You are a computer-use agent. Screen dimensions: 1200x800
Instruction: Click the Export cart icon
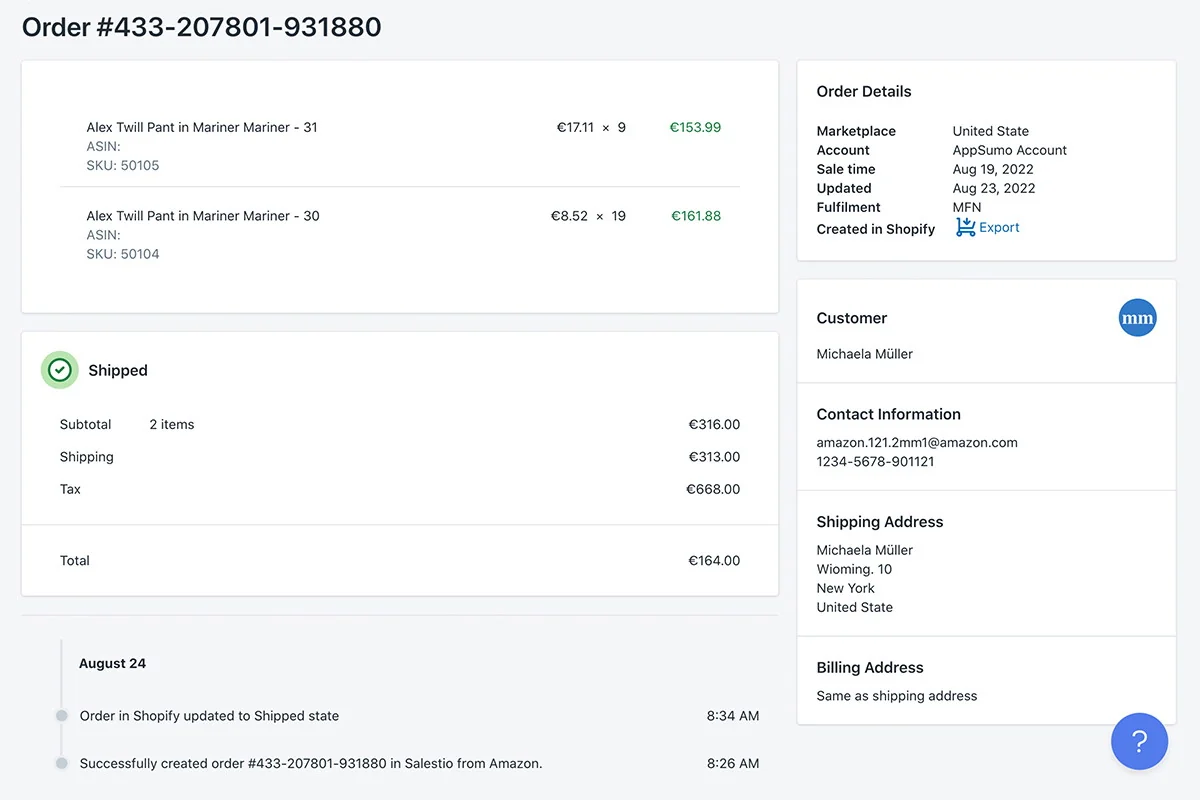[965, 228]
